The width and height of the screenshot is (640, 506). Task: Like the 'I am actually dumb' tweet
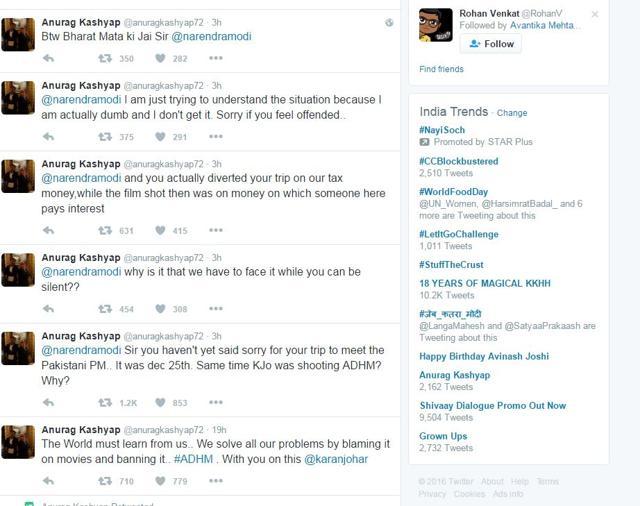(160, 137)
